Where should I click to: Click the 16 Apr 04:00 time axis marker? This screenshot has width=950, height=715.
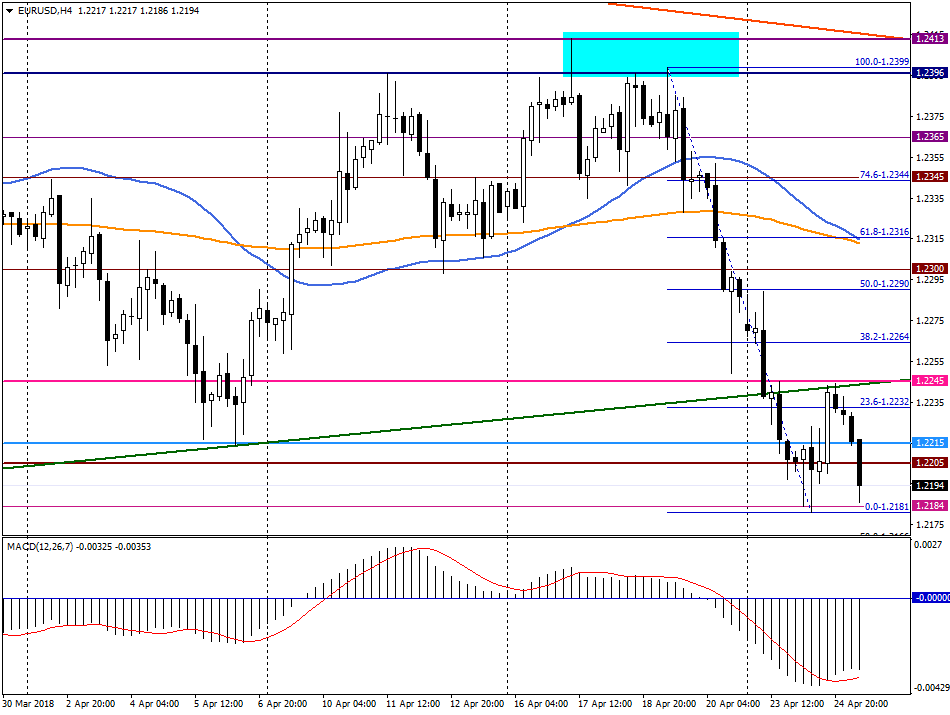coord(541,703)
